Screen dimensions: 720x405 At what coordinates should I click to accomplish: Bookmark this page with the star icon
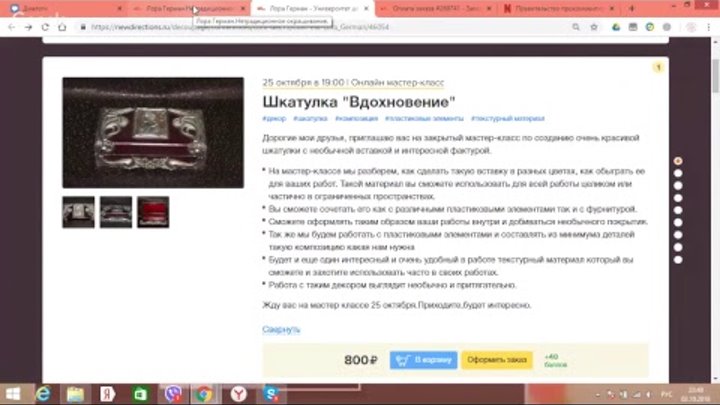click(594, 27)
